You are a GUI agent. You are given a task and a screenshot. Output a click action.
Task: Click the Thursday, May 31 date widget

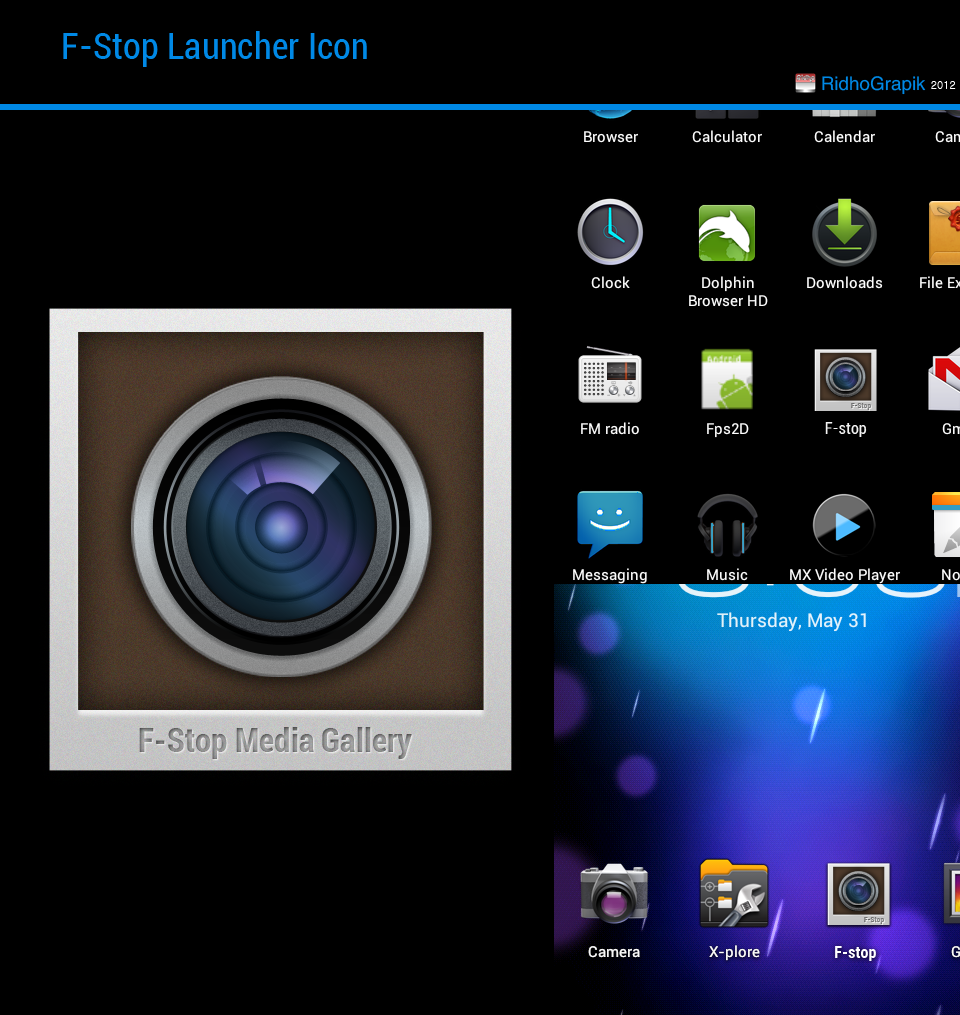tap(792, 620)
